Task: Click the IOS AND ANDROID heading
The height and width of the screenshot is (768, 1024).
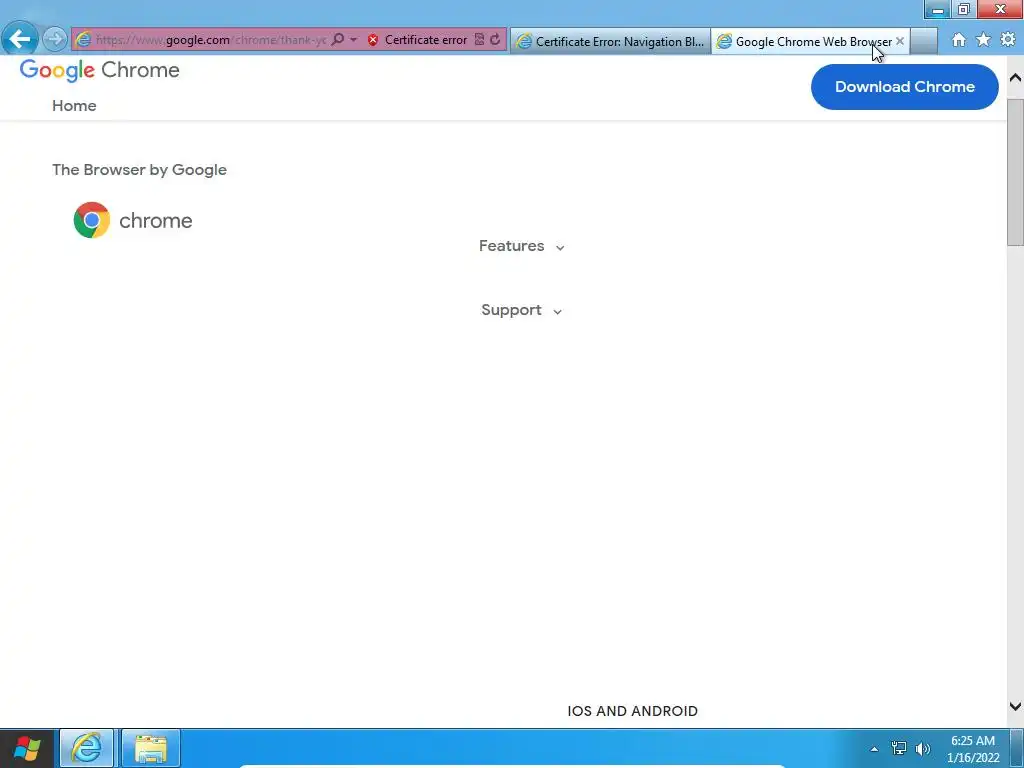Action: [x=632, y=711]
